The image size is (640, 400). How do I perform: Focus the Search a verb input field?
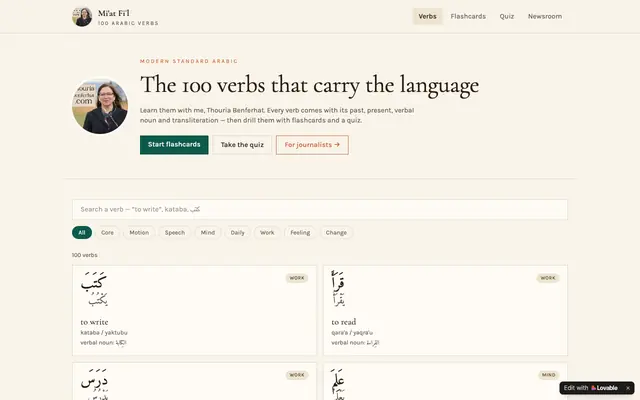pos(320,209)
